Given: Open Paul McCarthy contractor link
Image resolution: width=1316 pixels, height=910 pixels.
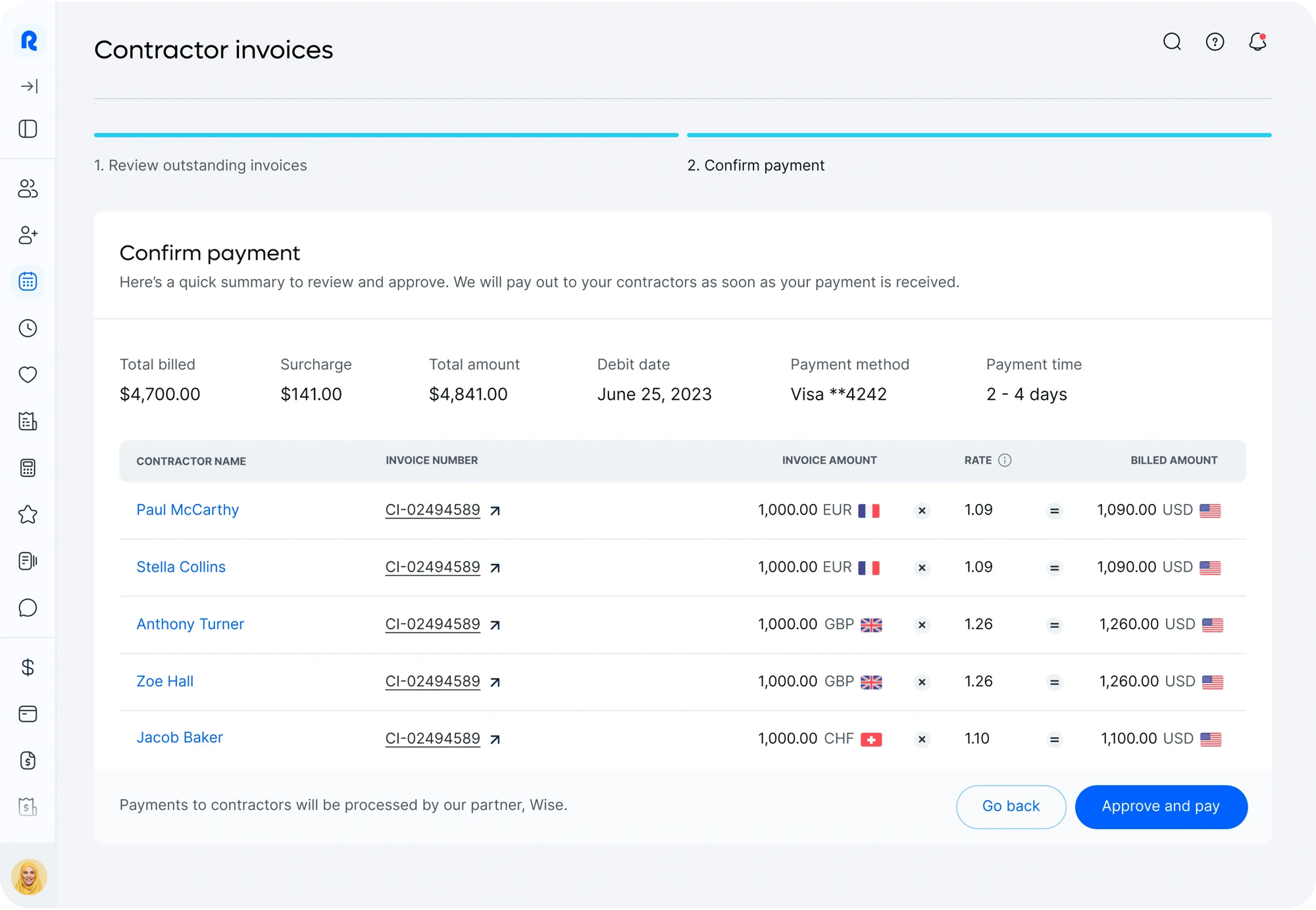Looking at the screenshot, I should pyautogui.click(x=188, y=510).
